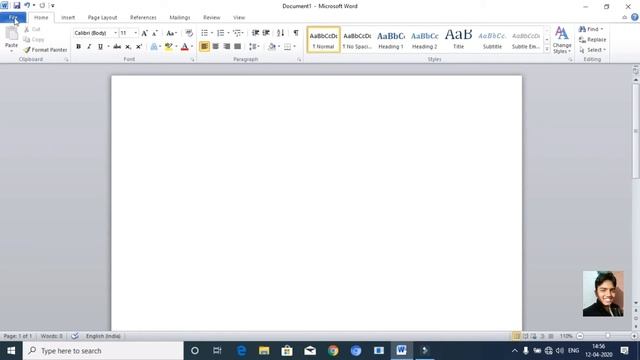Open the font size dropdown showing 11
Viewport: 640px width, 360px height.
(x=136, y=33)
